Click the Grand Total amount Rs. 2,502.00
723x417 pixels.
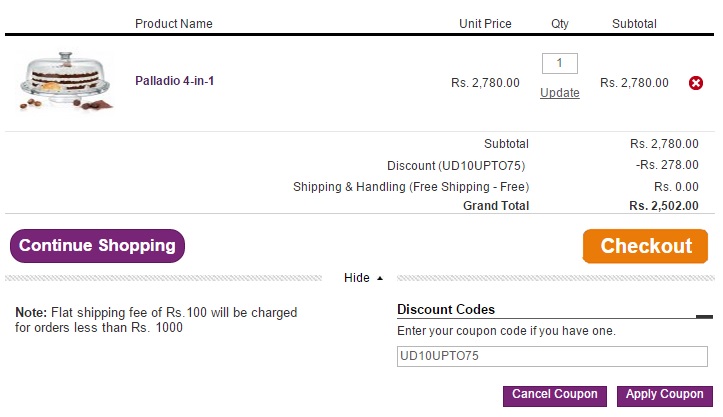pyautogui.click(x=663, y=206)
